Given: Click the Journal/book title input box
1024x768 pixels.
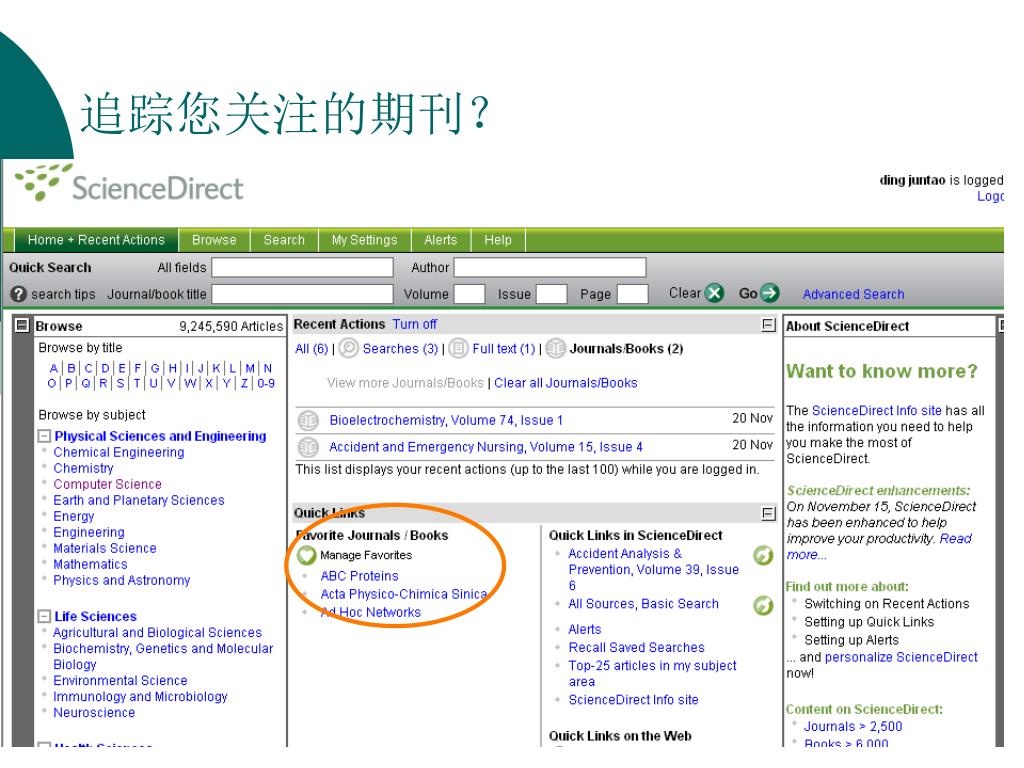Looking at the screenshot, I should pos(302,294).
